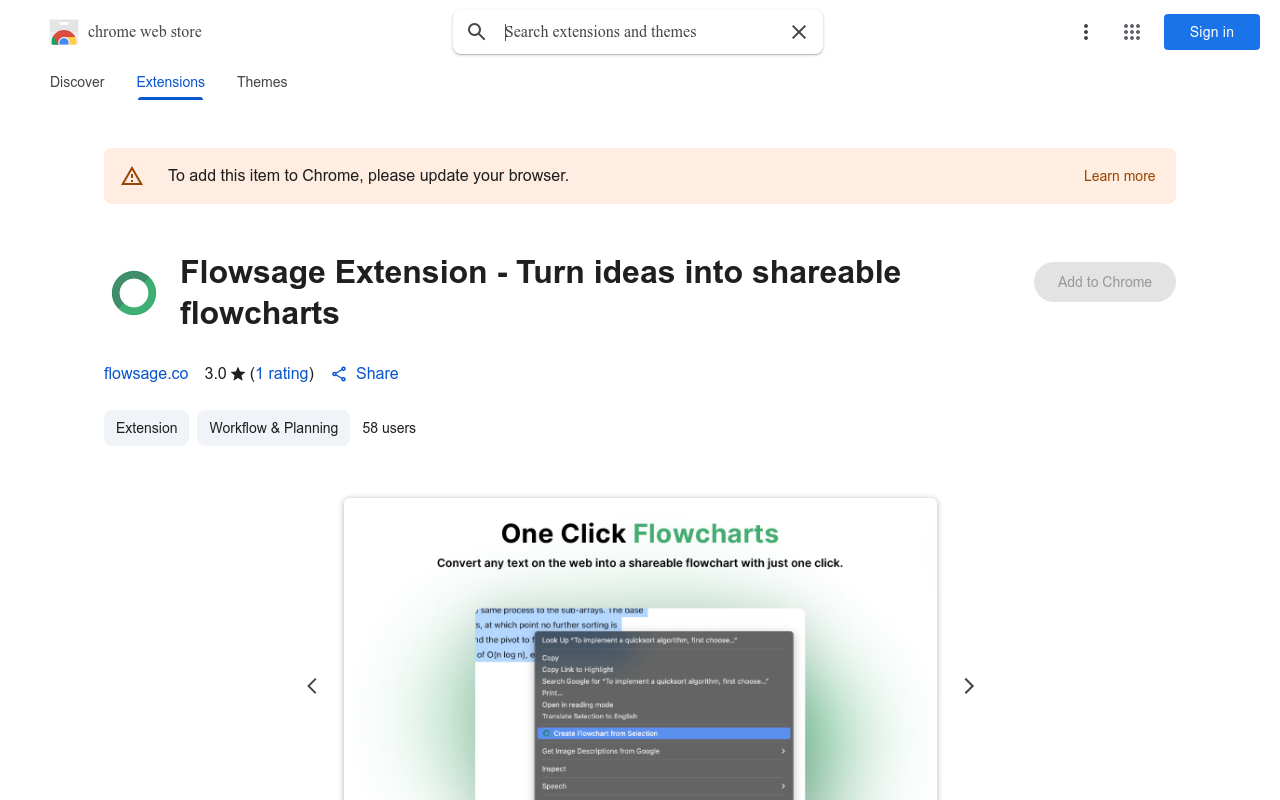This screenshot has width=1280, height=800.
Task: Click the Share icon
Action: tap(339, 374)
